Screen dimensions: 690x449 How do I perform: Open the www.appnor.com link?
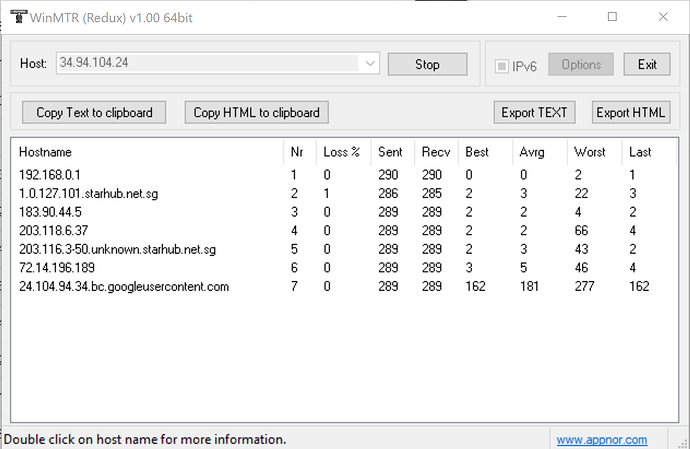[601, 440]
